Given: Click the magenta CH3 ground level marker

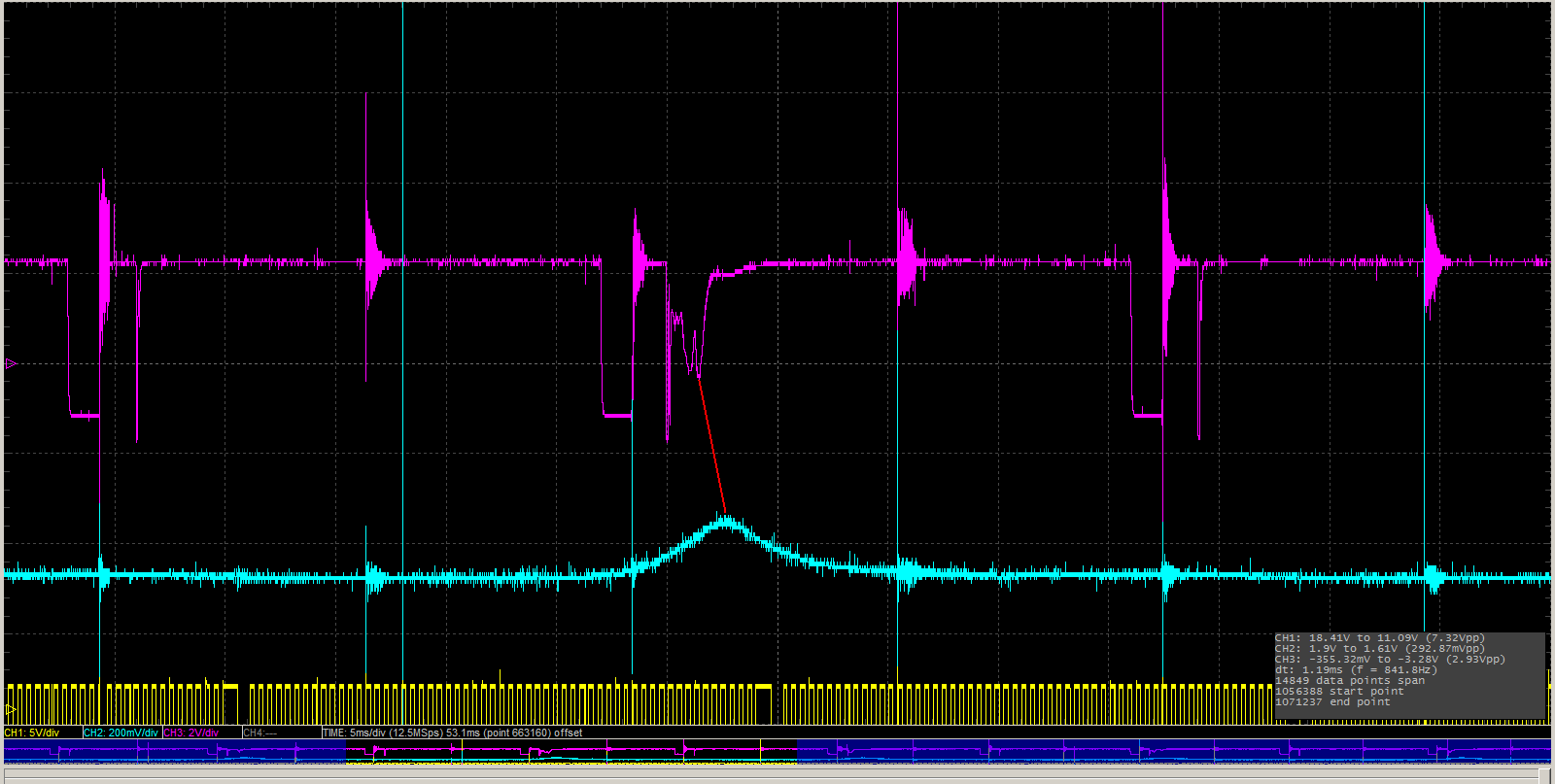Looking at the screenshot, I should [x=11, y=364].
